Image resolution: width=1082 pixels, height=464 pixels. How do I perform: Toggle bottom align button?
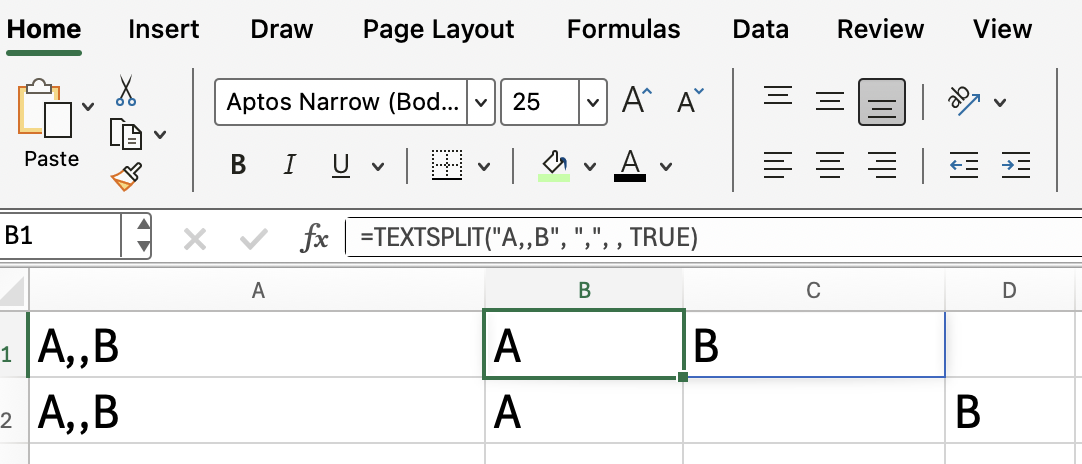tap(881, 102)
